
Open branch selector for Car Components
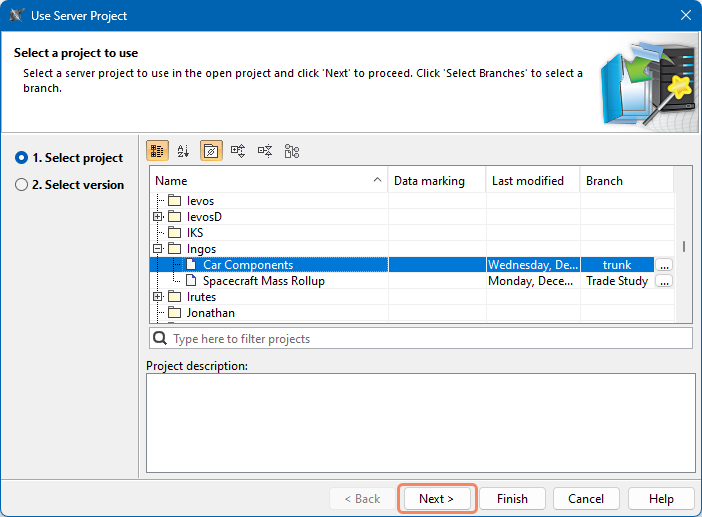click(664, 265)
